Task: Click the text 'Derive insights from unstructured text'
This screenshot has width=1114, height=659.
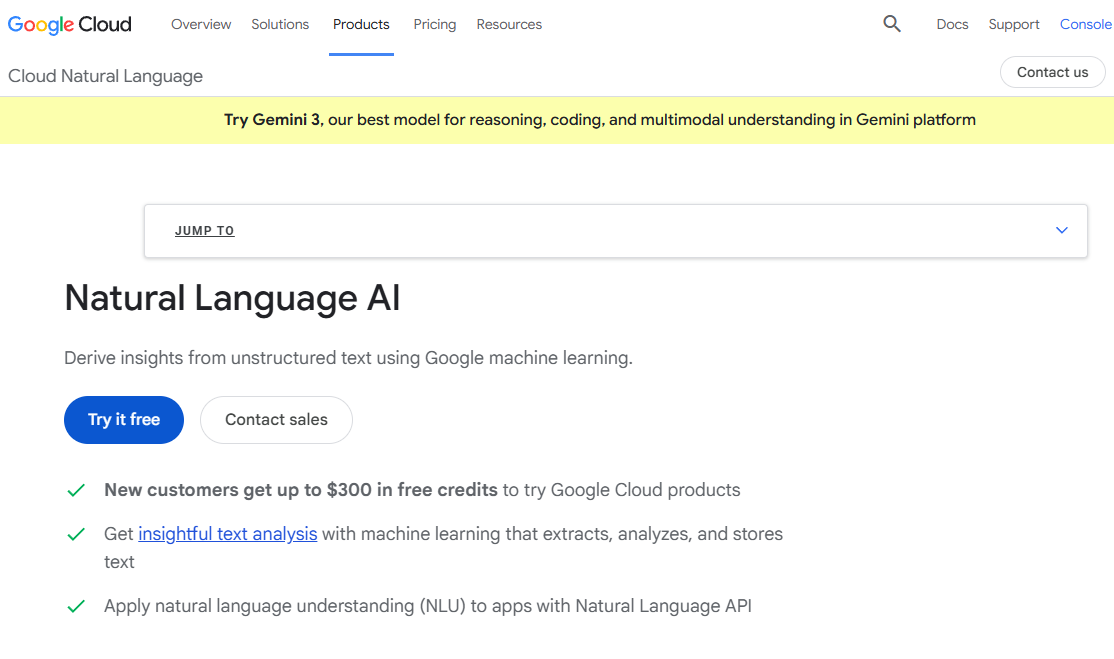Action: click(x=217, y=358)
